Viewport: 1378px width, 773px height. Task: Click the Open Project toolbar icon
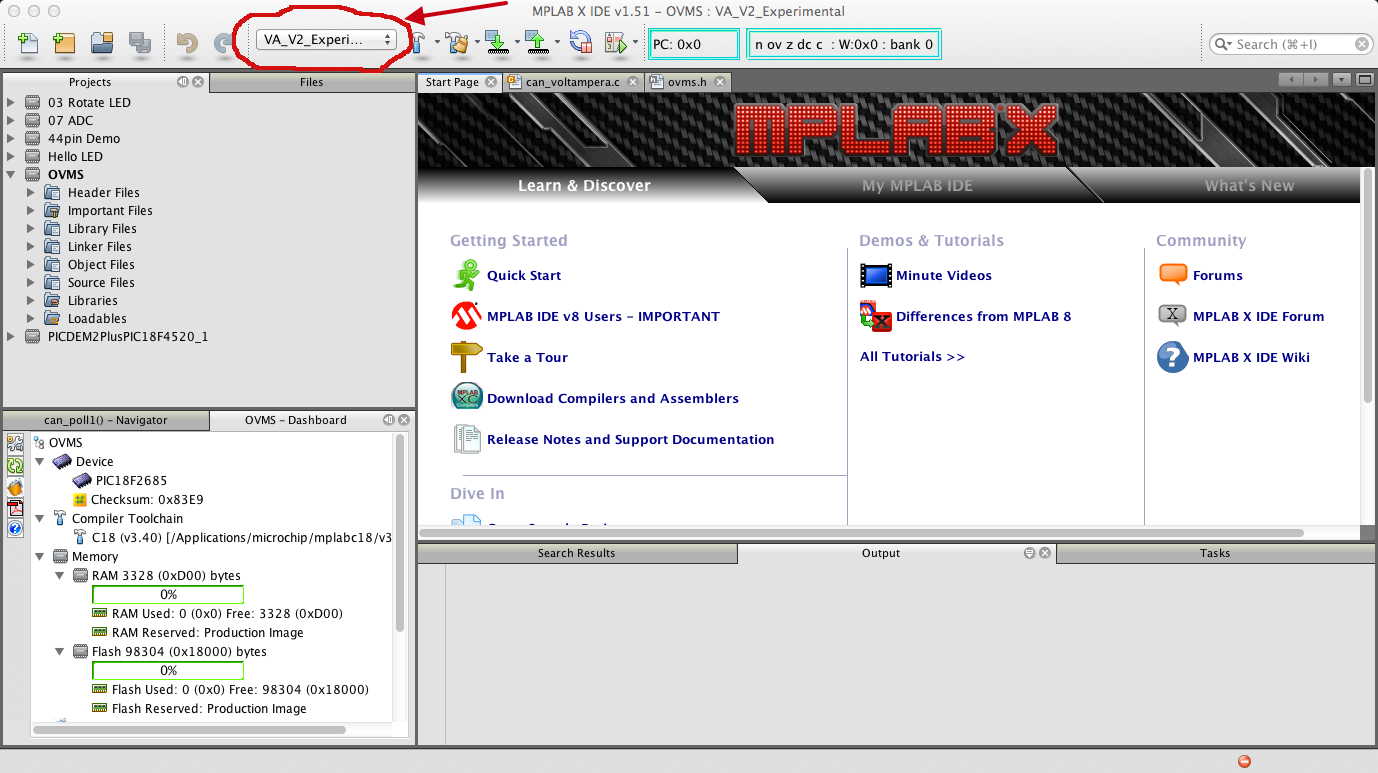[101, 43]
